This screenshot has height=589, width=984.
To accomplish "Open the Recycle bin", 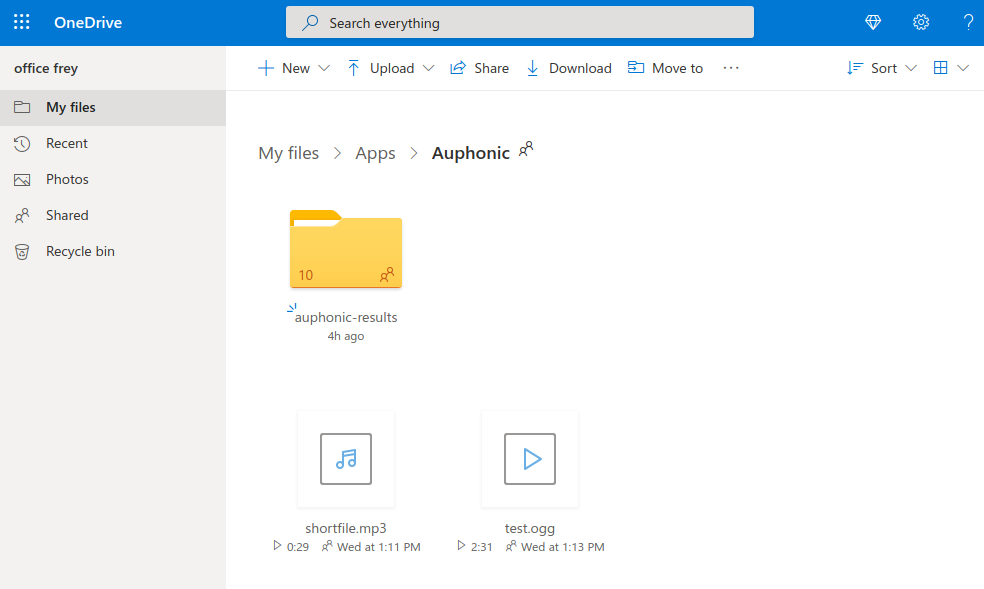I will (113, 252).
